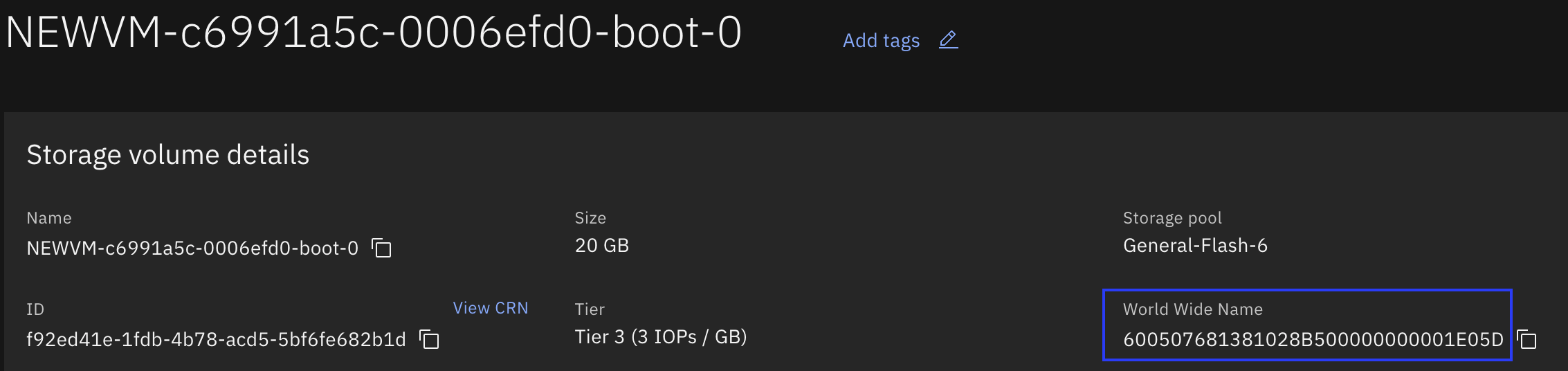Click the World Wide Name field label
Viewport: 1568px width, 371px height.
(x=1193, y=309)
